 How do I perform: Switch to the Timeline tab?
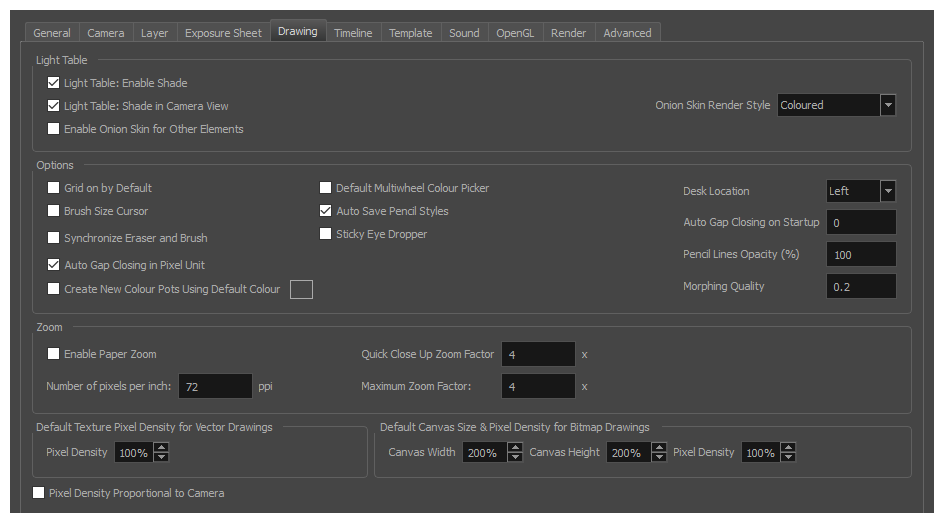[352, 33]
